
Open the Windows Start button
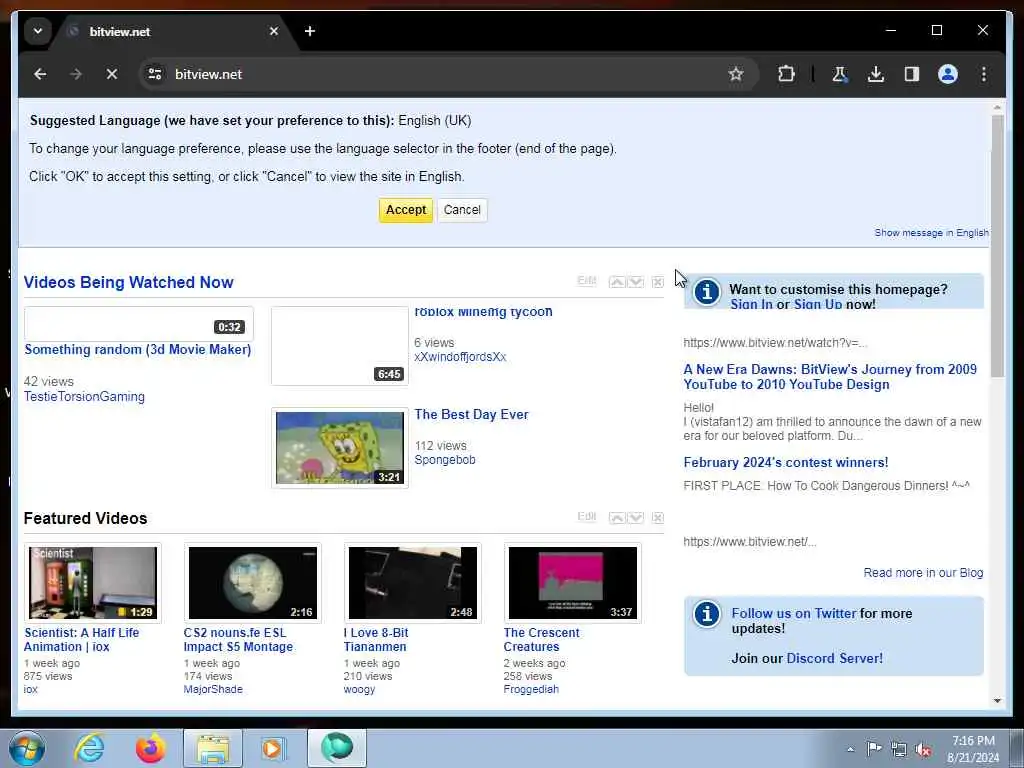point(27,748)
